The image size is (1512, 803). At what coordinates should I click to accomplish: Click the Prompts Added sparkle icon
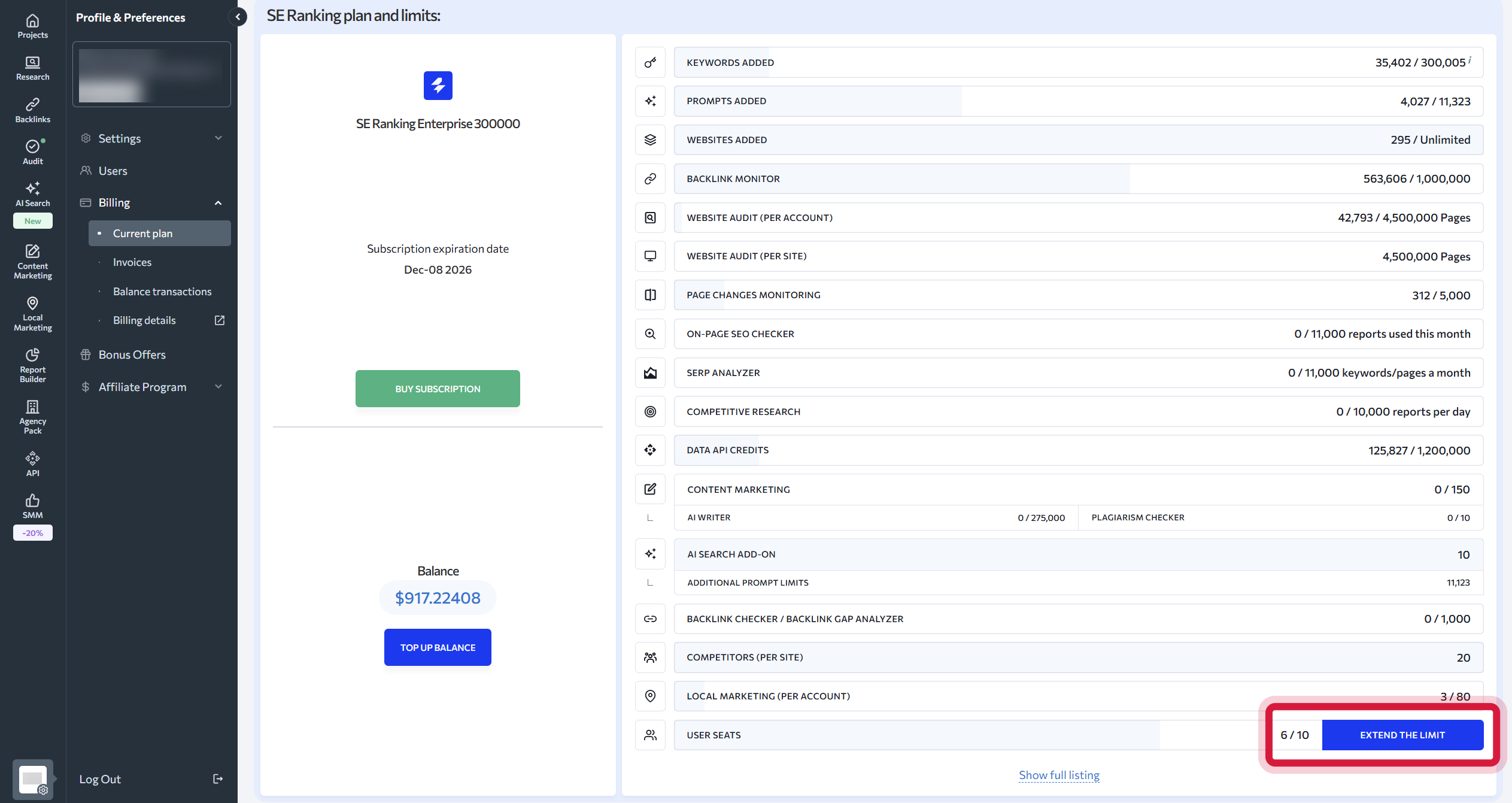(650, 101)
